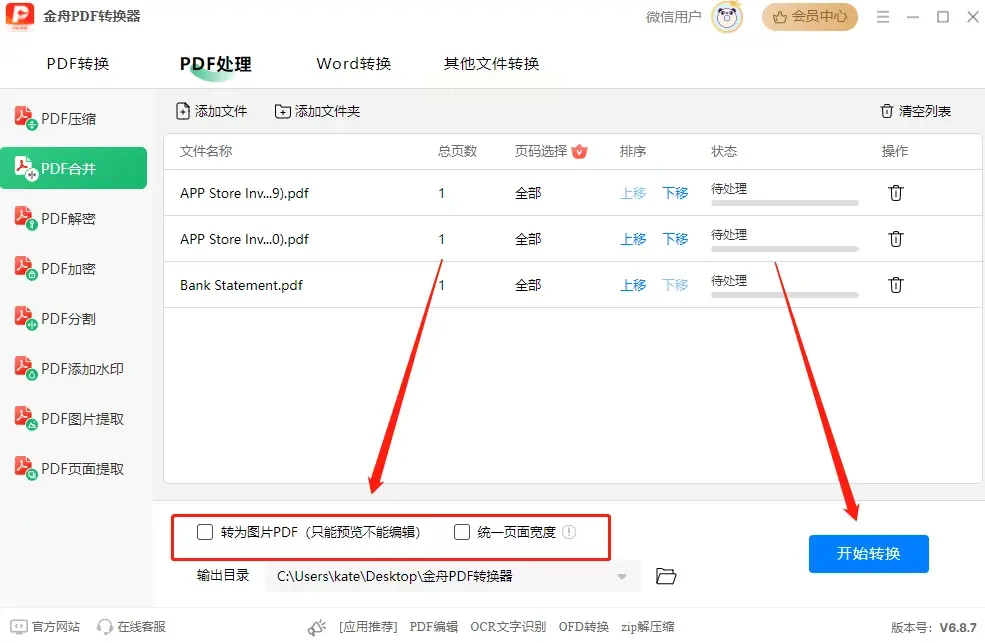The height and width of the screenshot is (643, 985).
Task: Open recommended app OFD转换
Action: (584, 627)
